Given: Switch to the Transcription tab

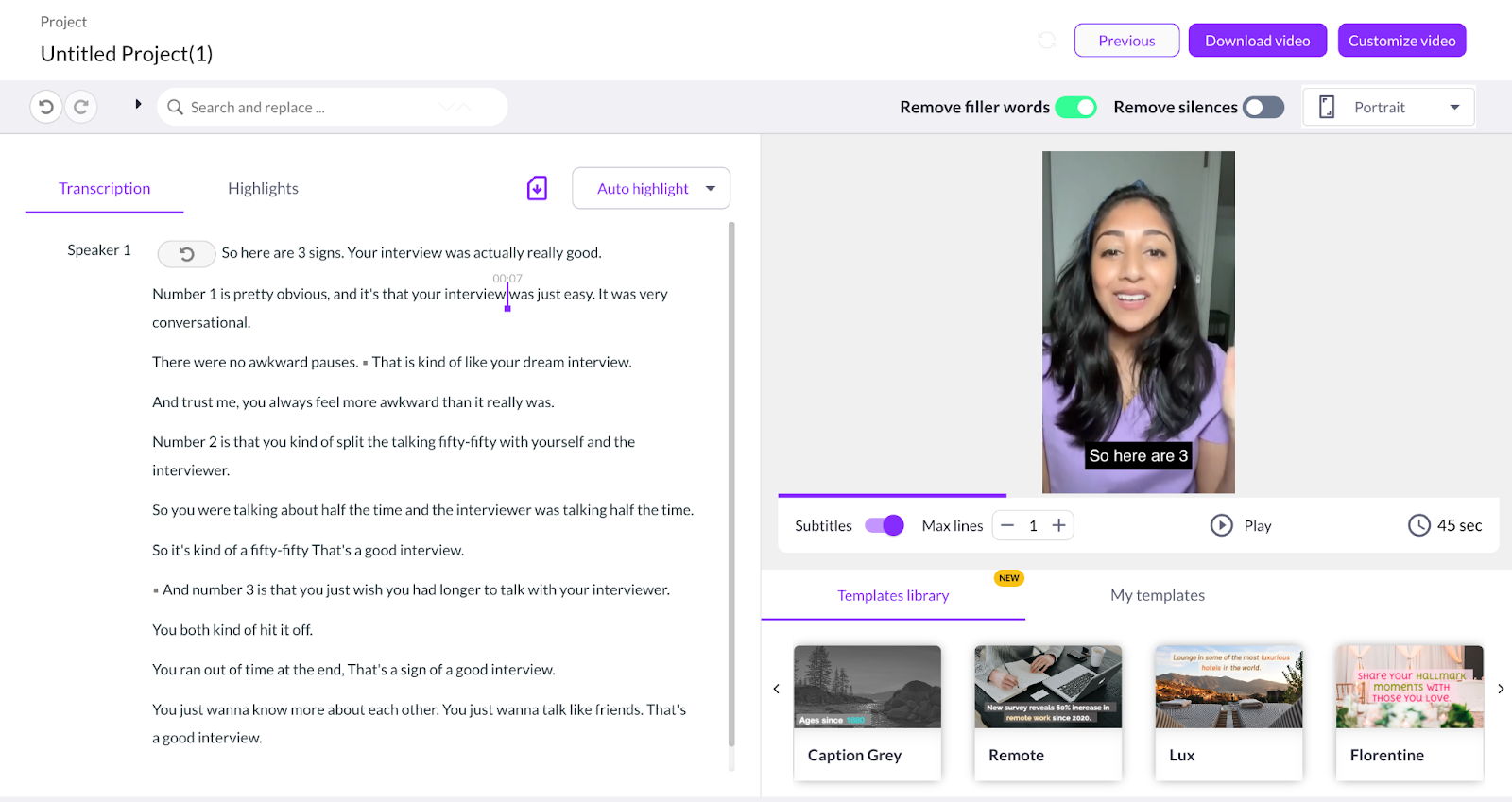Looking at the screenshot, I should [x=105, y=188].
